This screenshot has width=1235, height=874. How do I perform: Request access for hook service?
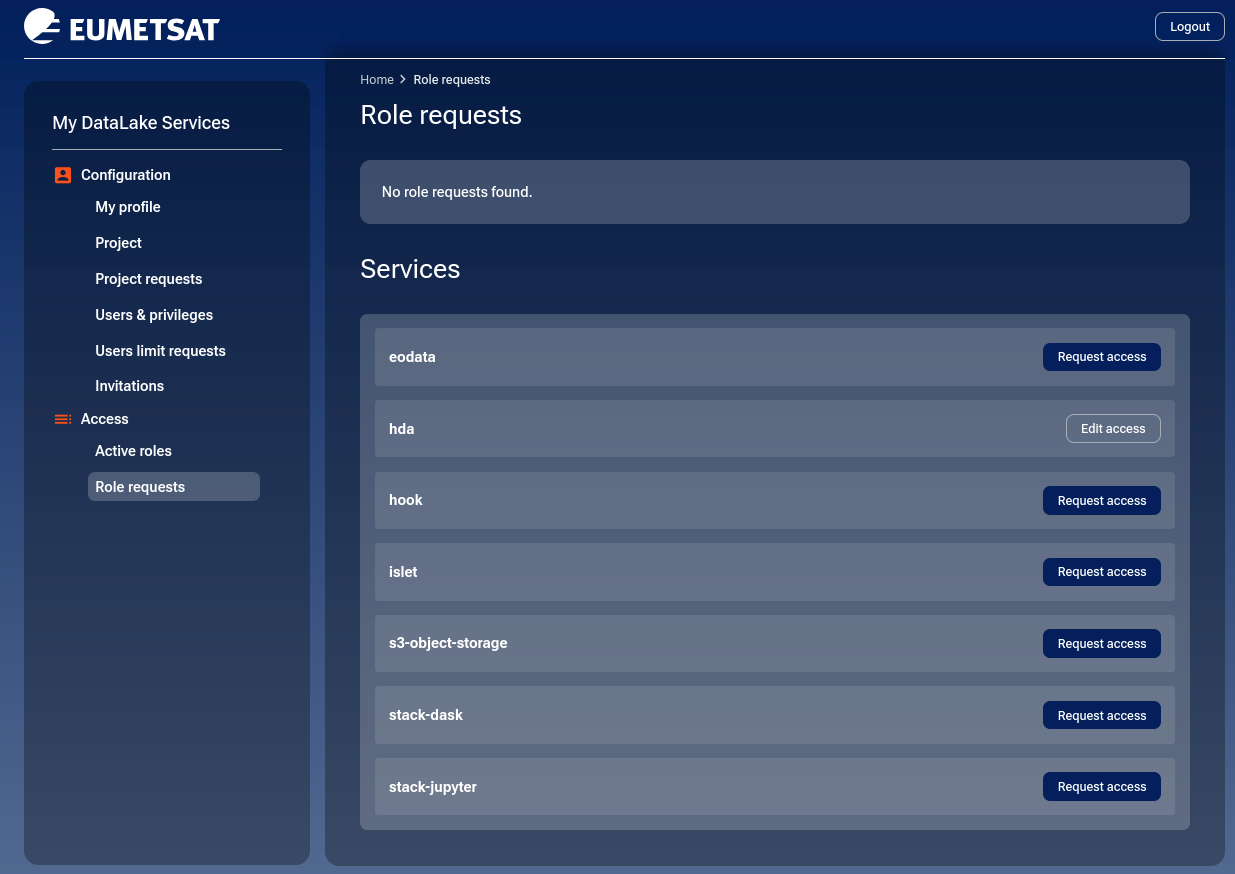tap(1102, 501)
